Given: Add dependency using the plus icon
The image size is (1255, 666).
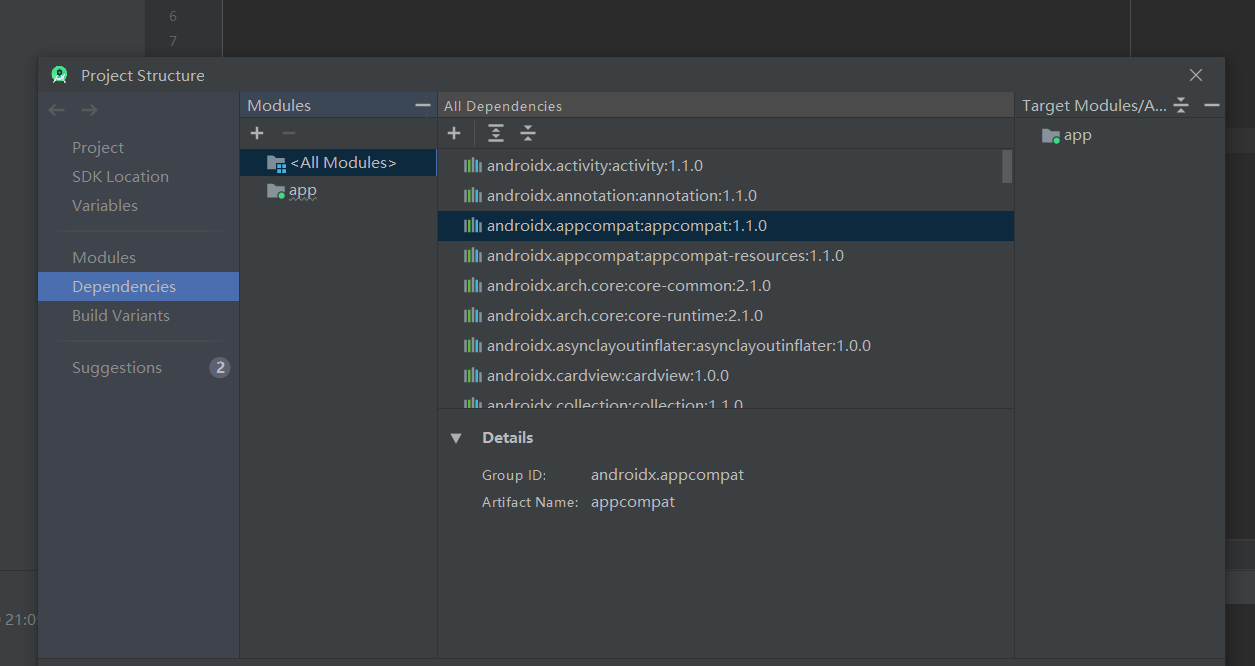Looking at the screenshot, I should pos(454,133).
